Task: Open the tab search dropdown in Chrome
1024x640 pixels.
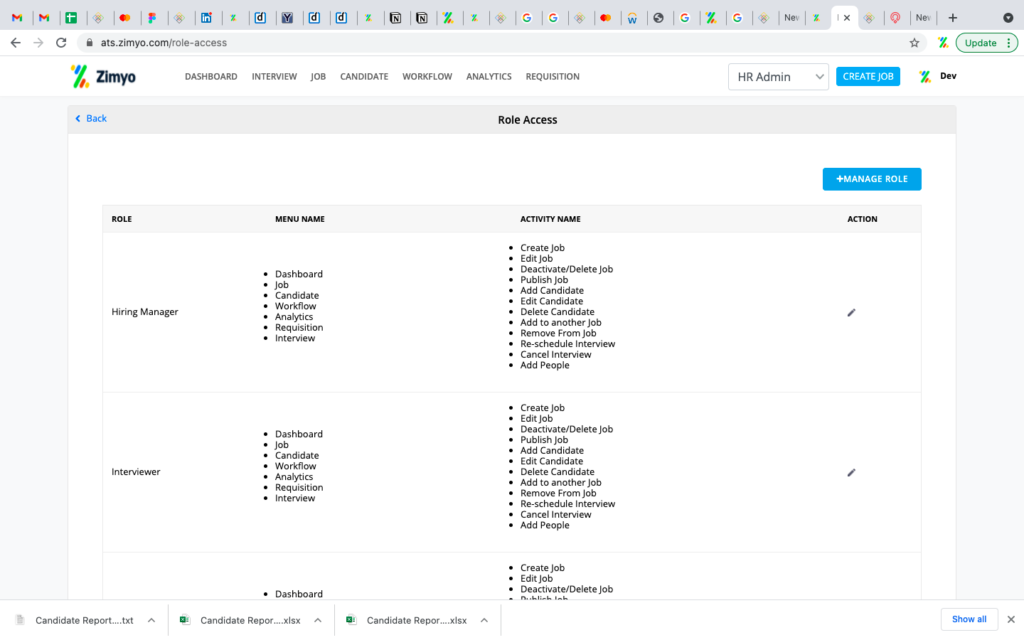Action: point(1008,18)
